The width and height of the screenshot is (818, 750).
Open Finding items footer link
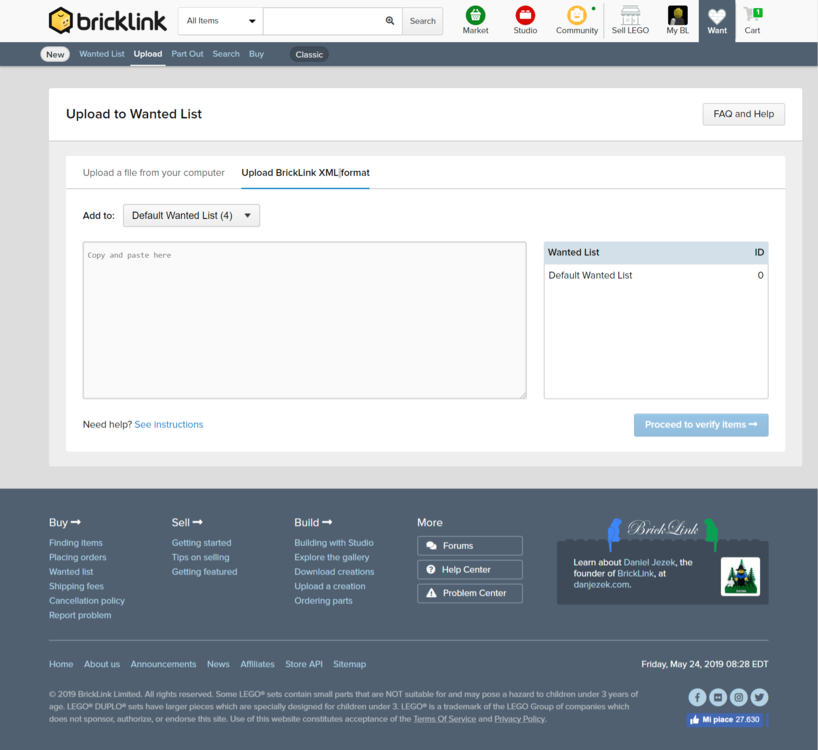(x=76, y=543)
